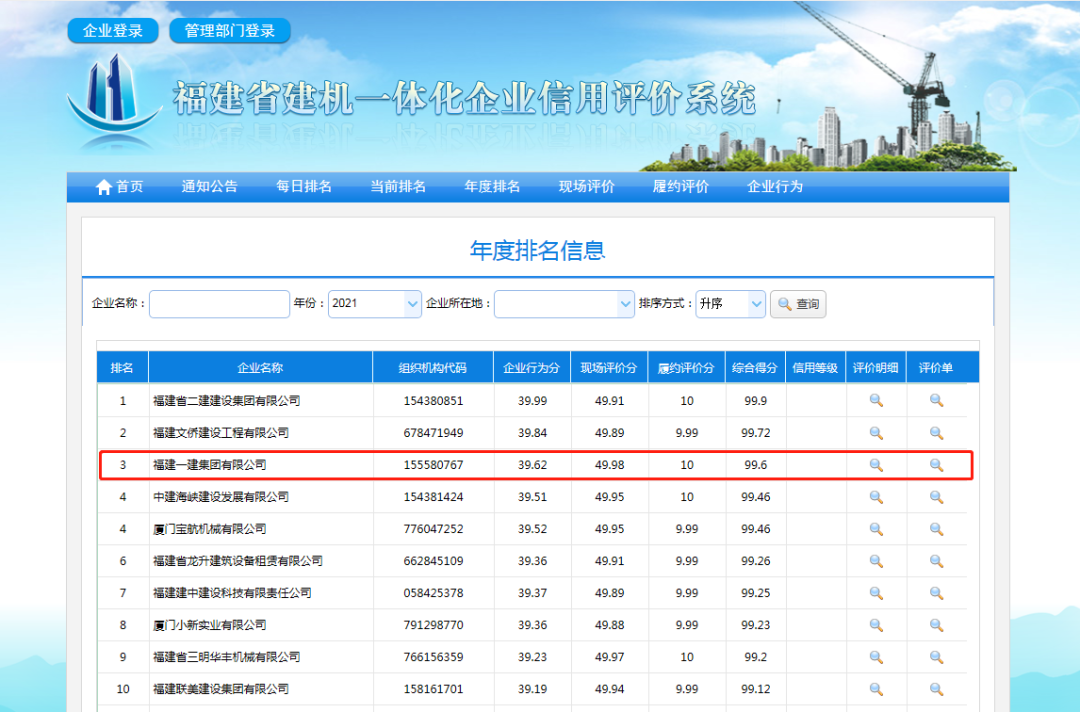Image resolution: width=1080 pixels, height=712 pixels.
Task: Click 评价明细 icon for 厦门宝航机械有限公司
Action: point(876,529)
